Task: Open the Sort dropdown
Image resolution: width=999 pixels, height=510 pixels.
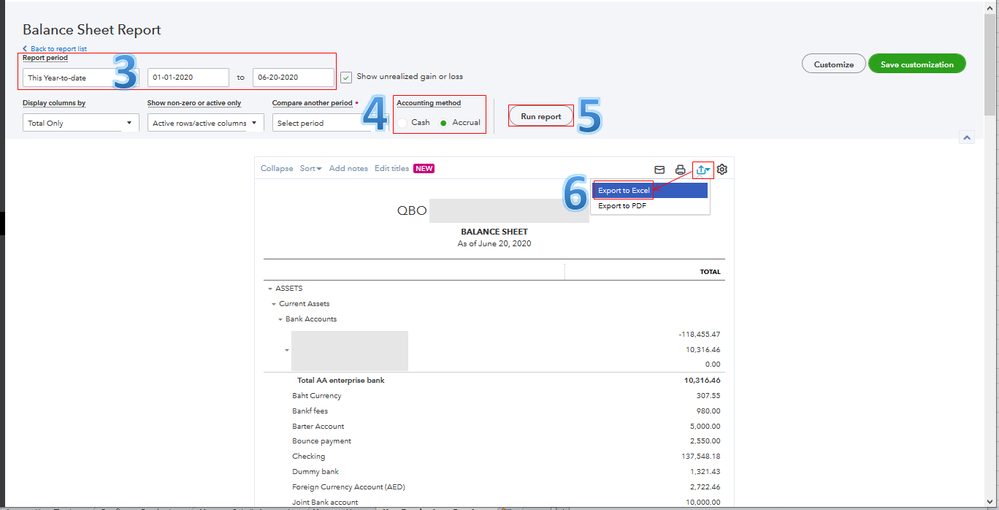Action: [310, 168]
